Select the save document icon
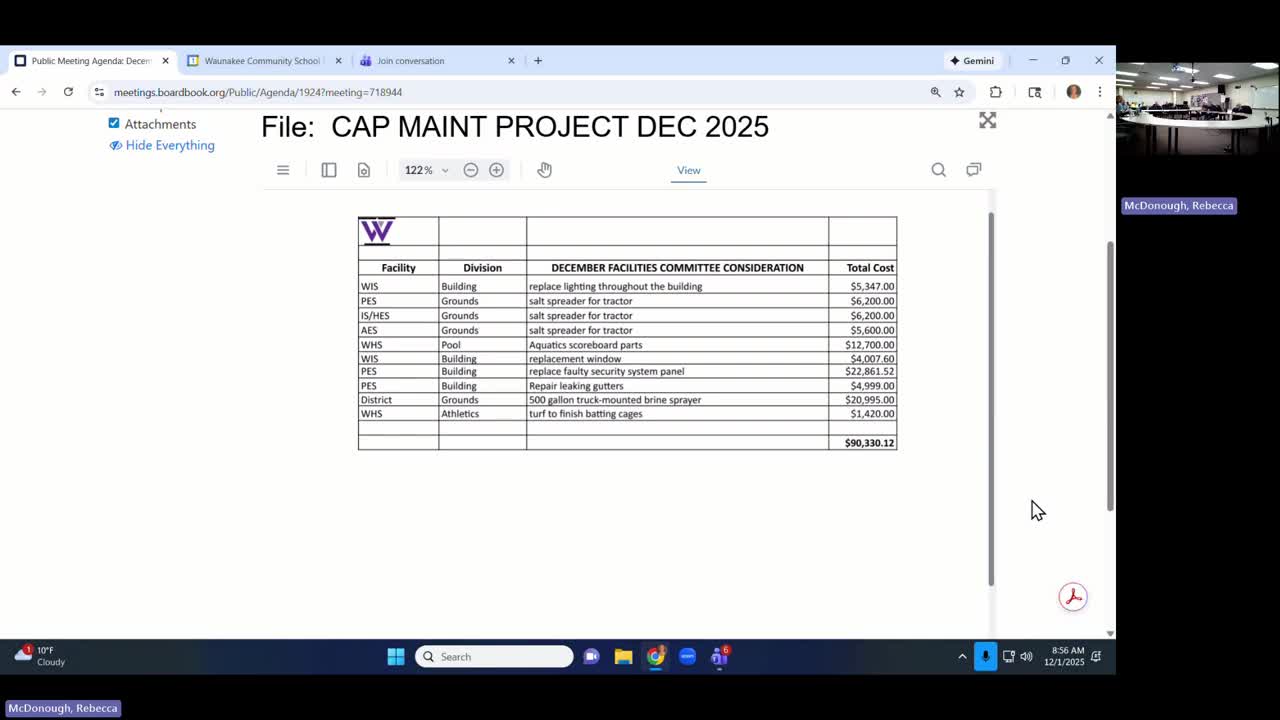The image size is (1280, 720). click(x=364, y=170)
